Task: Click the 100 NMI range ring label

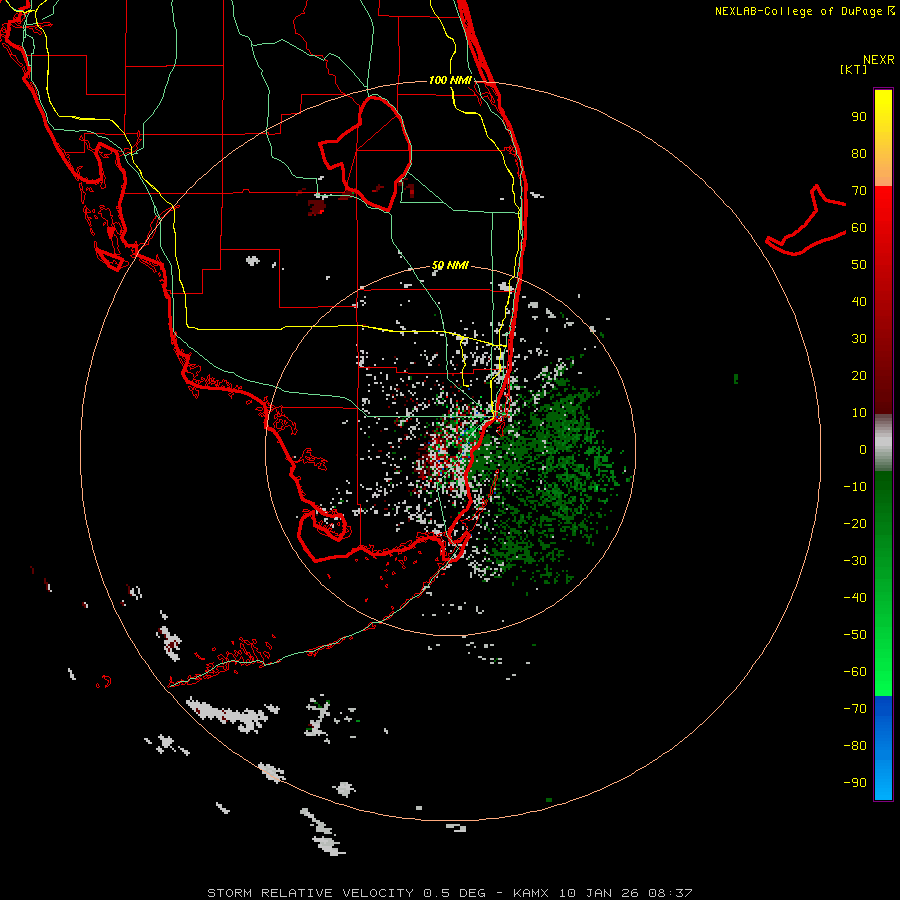Action: 450,80
